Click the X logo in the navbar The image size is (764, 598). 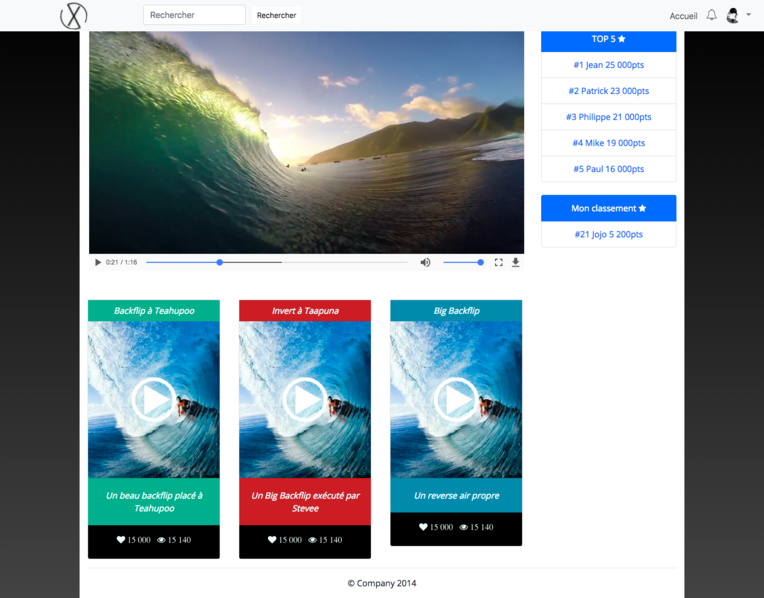pos(74,16)
